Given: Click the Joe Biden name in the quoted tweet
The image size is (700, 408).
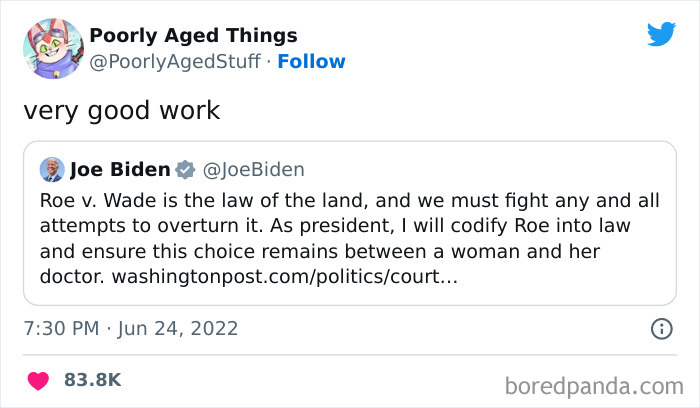Looking at the screenshot, I should pyautogui.click(x=119, y=169).
